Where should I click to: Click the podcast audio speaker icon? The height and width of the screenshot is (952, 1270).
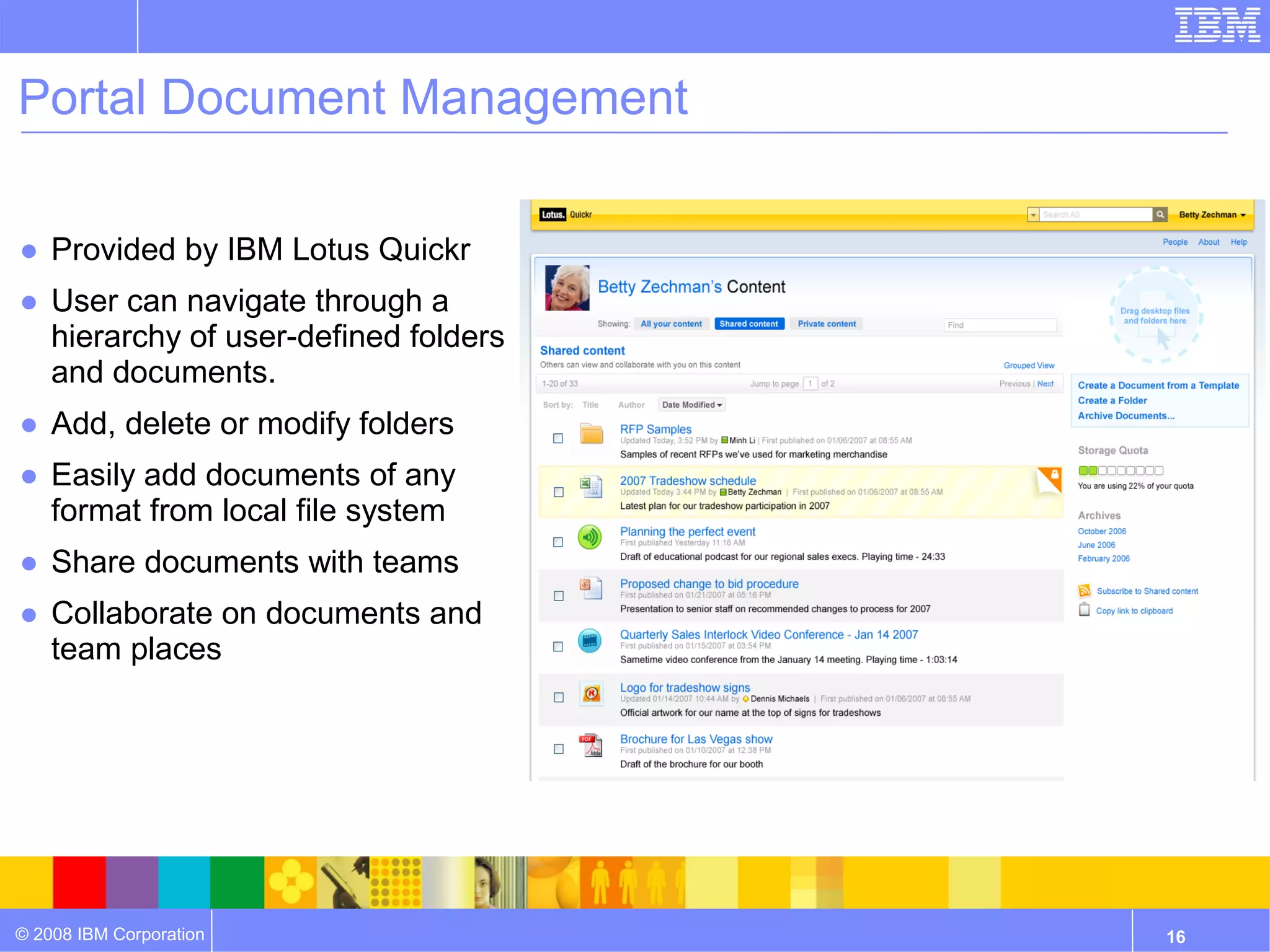tap(590, 537)
